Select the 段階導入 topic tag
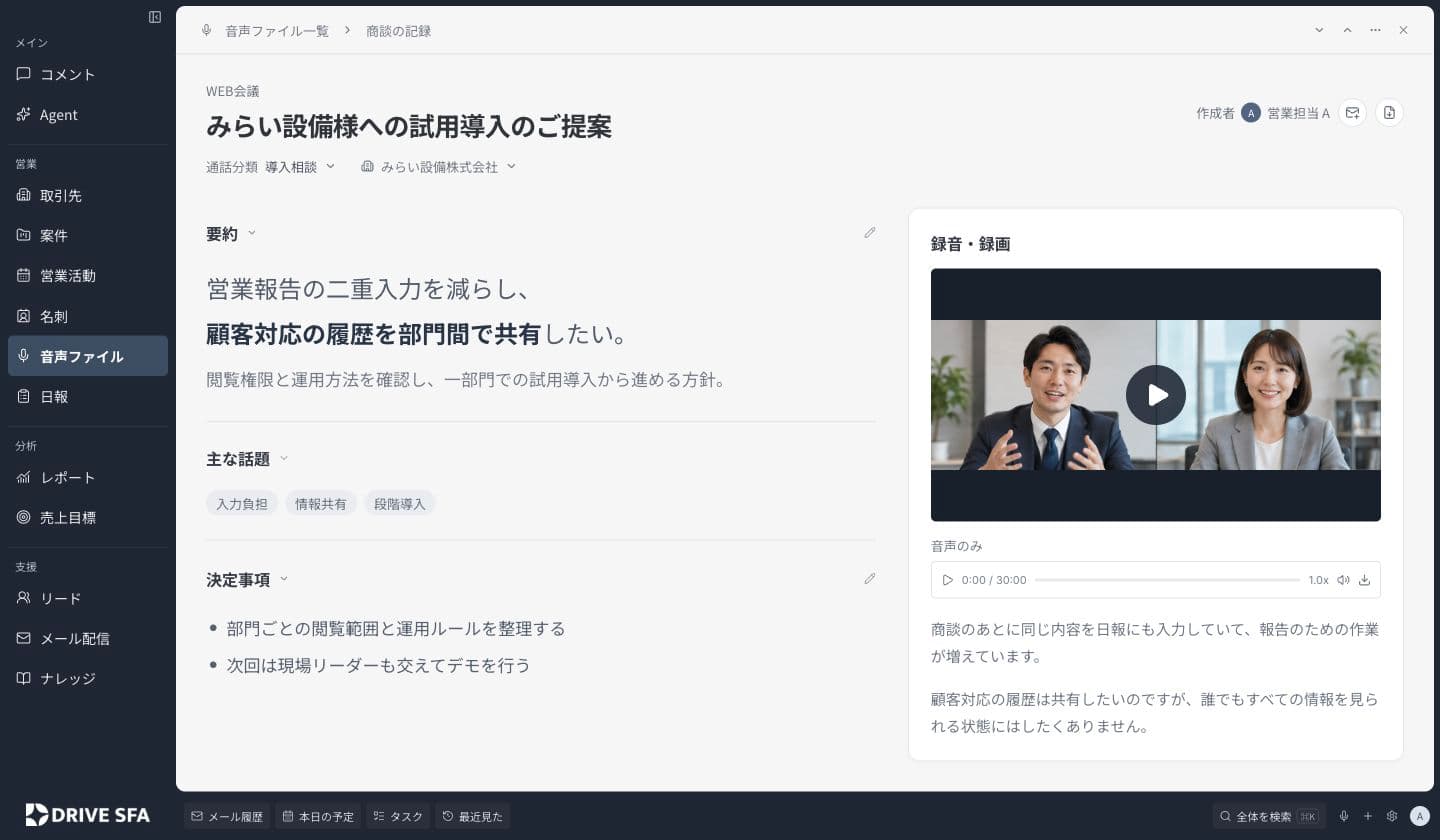 point(400,504)
